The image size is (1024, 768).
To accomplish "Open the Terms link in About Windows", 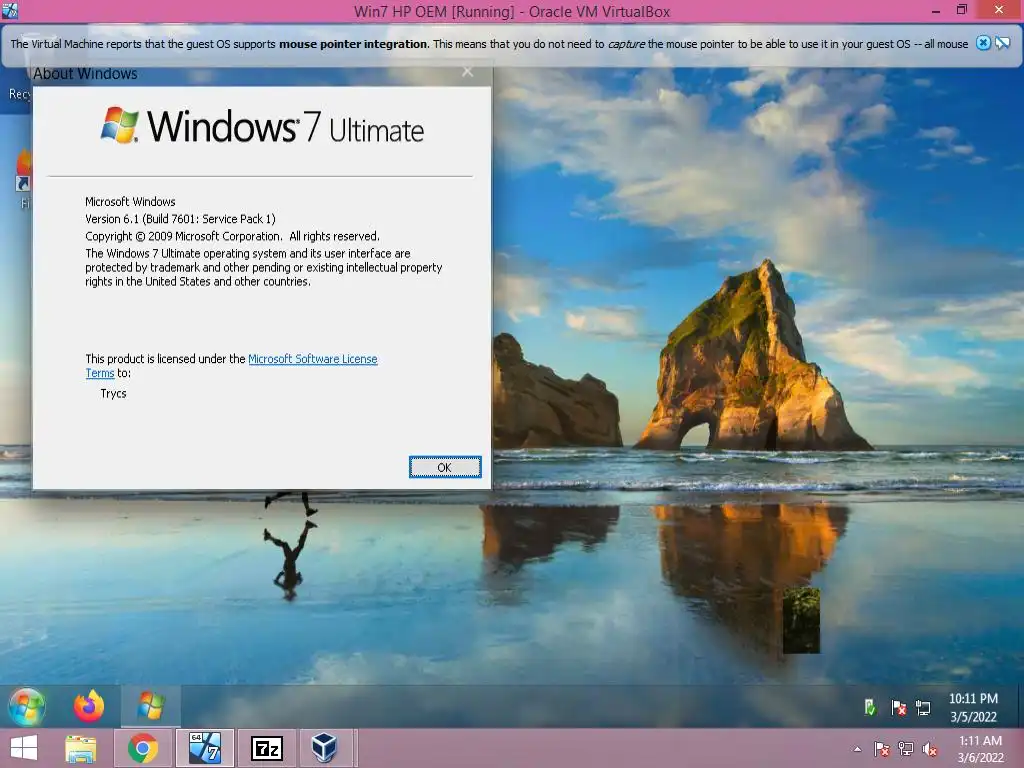I will click(100, 373).
